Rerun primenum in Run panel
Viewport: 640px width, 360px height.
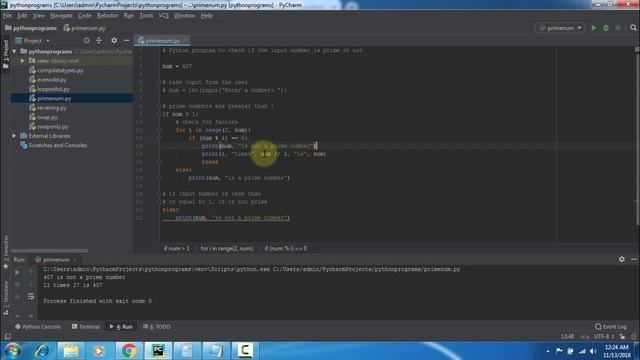tap(18, 272)
